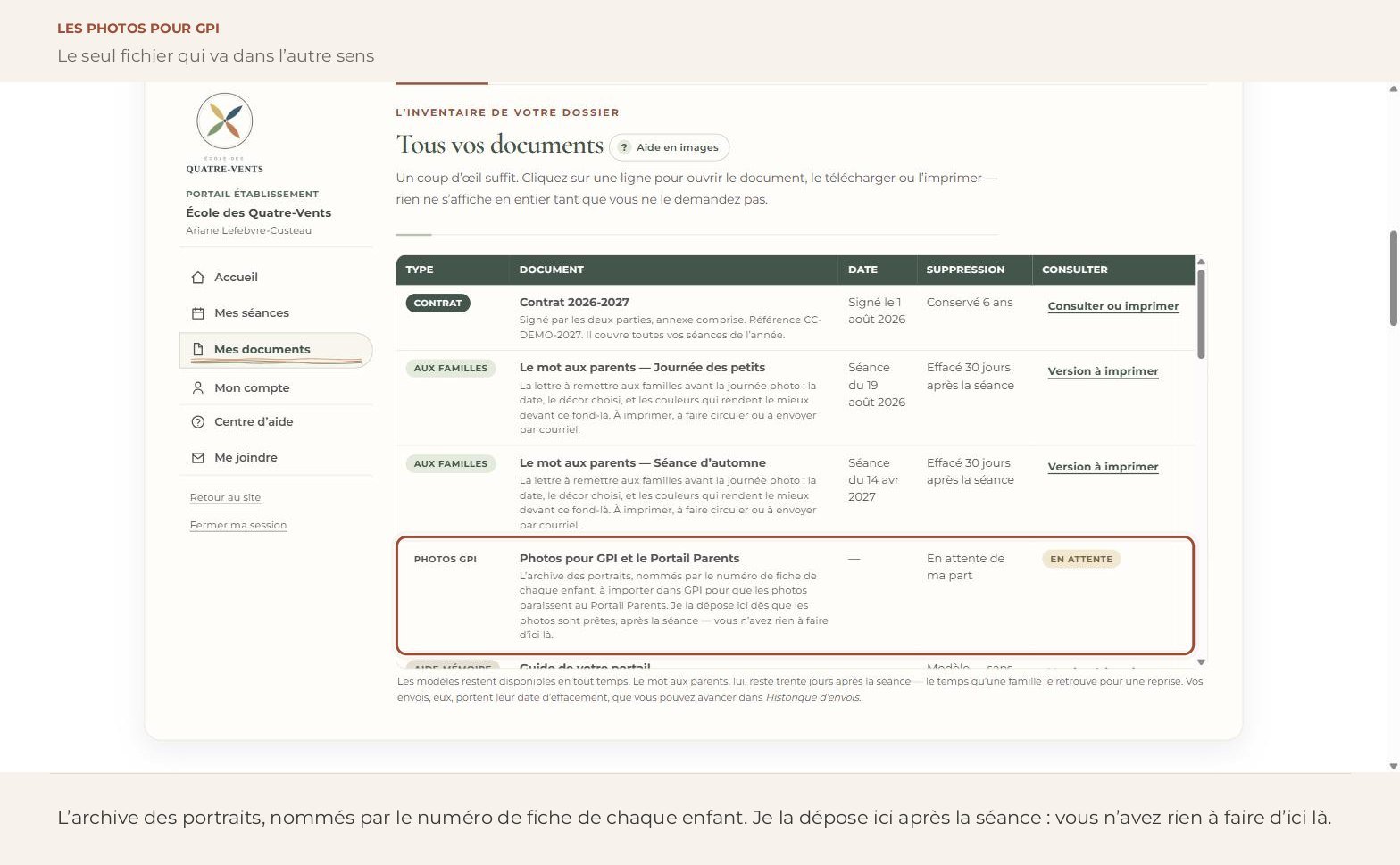
Task: Click the École des Quatre-Vents pinwheel logo
Action: pos(225,121)
